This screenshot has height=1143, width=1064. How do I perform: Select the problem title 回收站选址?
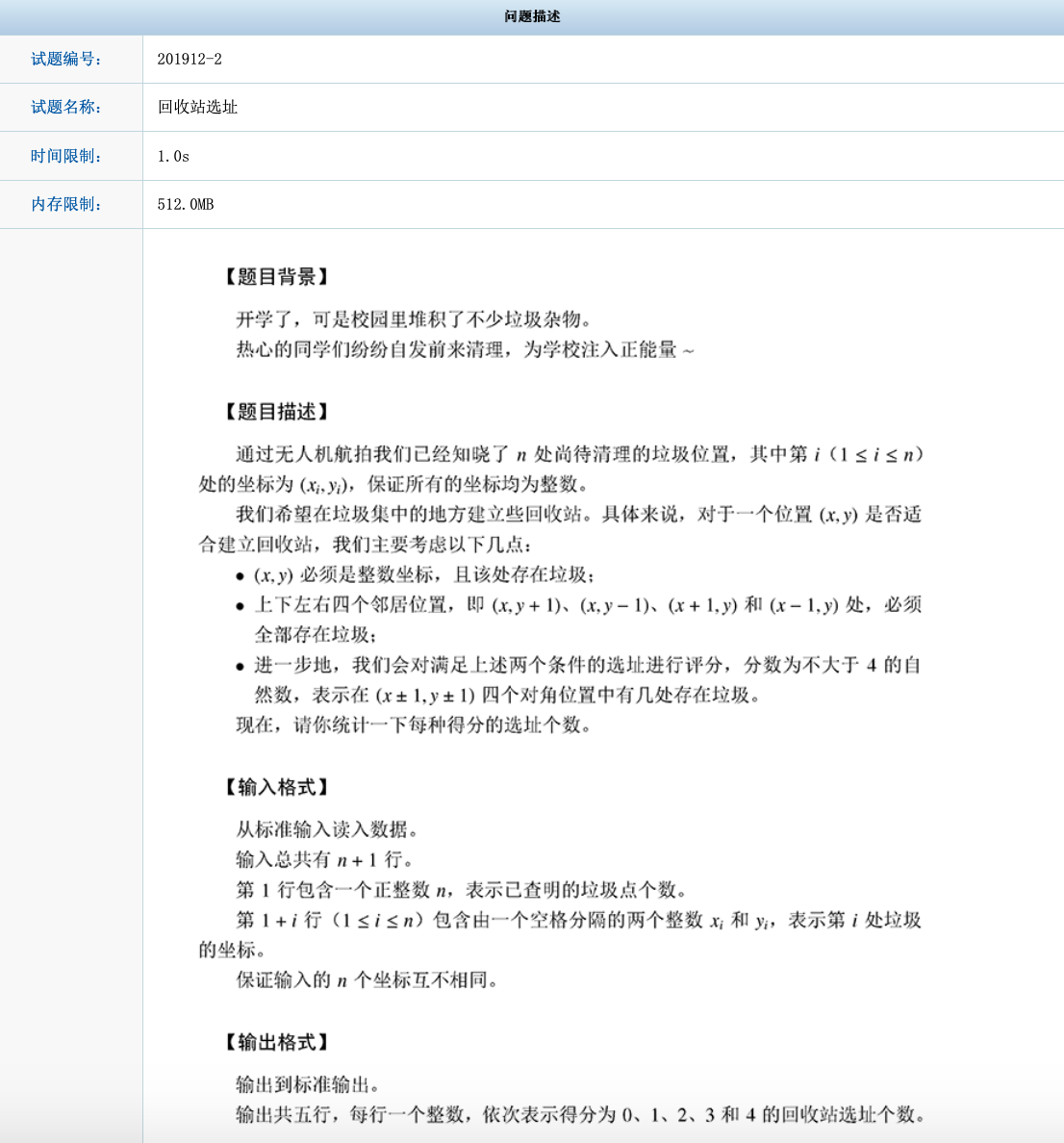tap(196, 107)
